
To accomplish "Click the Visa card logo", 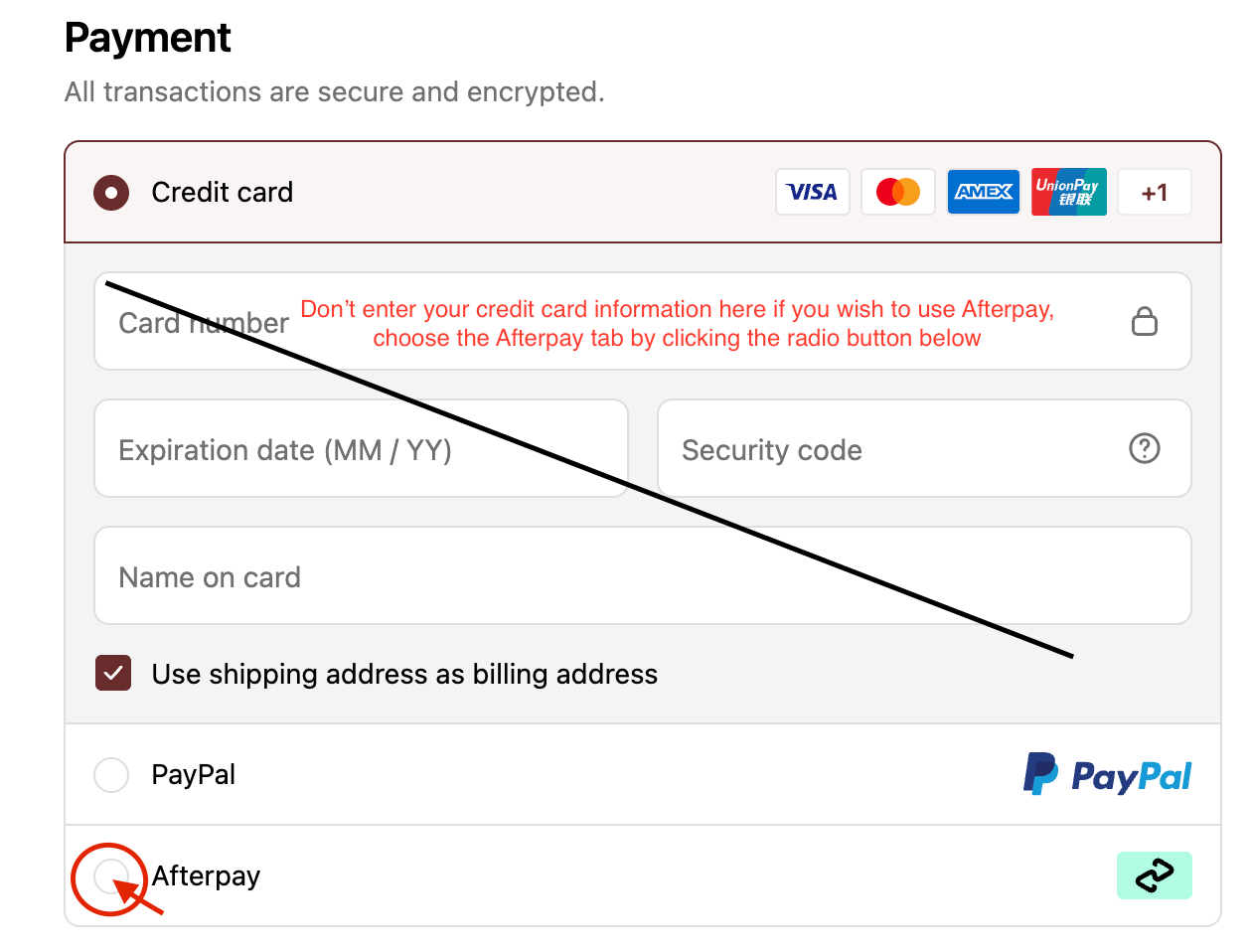I will (812, 192).
